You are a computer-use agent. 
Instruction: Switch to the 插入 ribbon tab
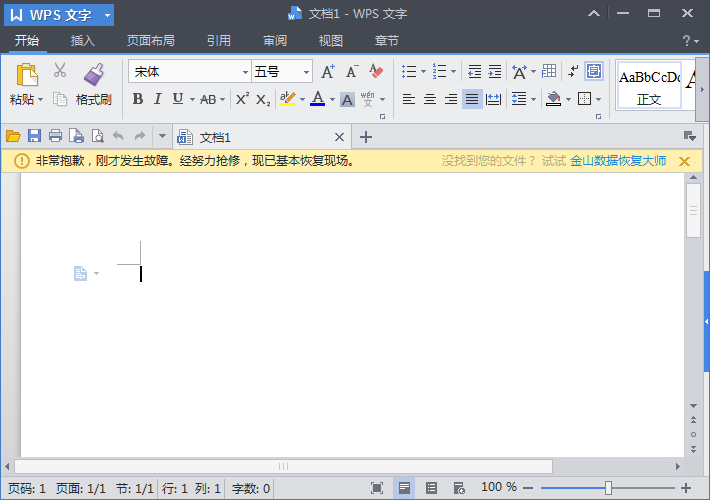(83, 41)
